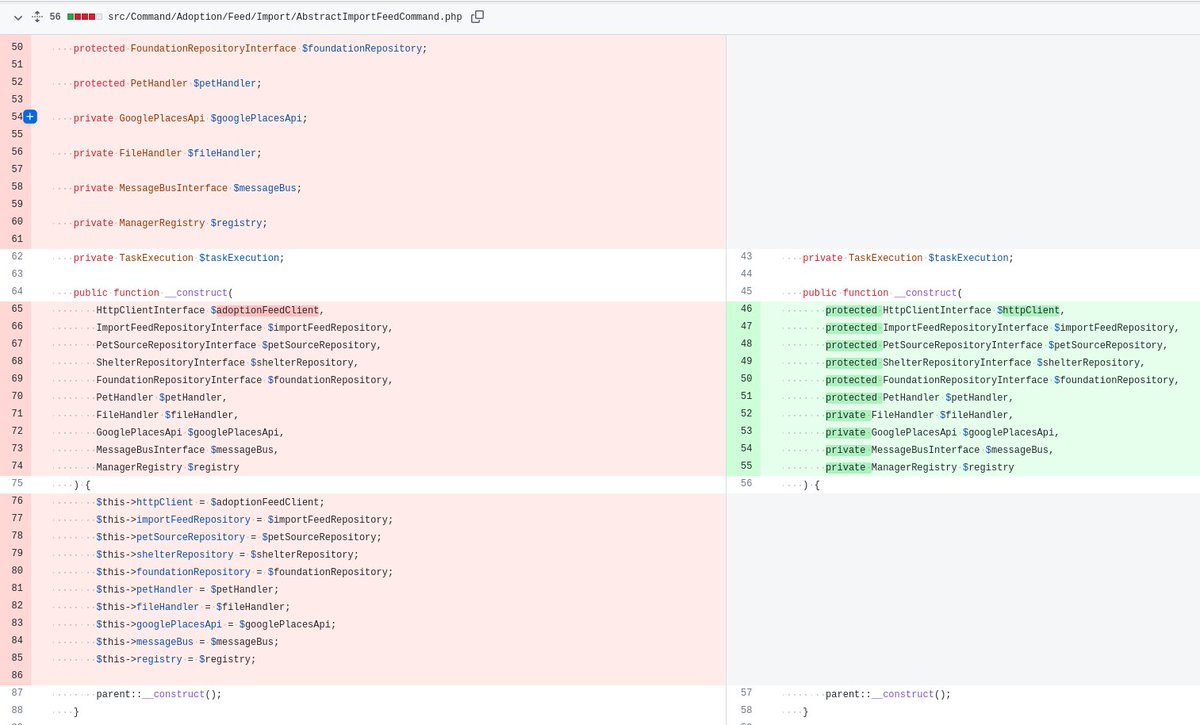
Task: Click the 'protected PetHandler $petHandler;' deleted line
Action: pos(167,83)
